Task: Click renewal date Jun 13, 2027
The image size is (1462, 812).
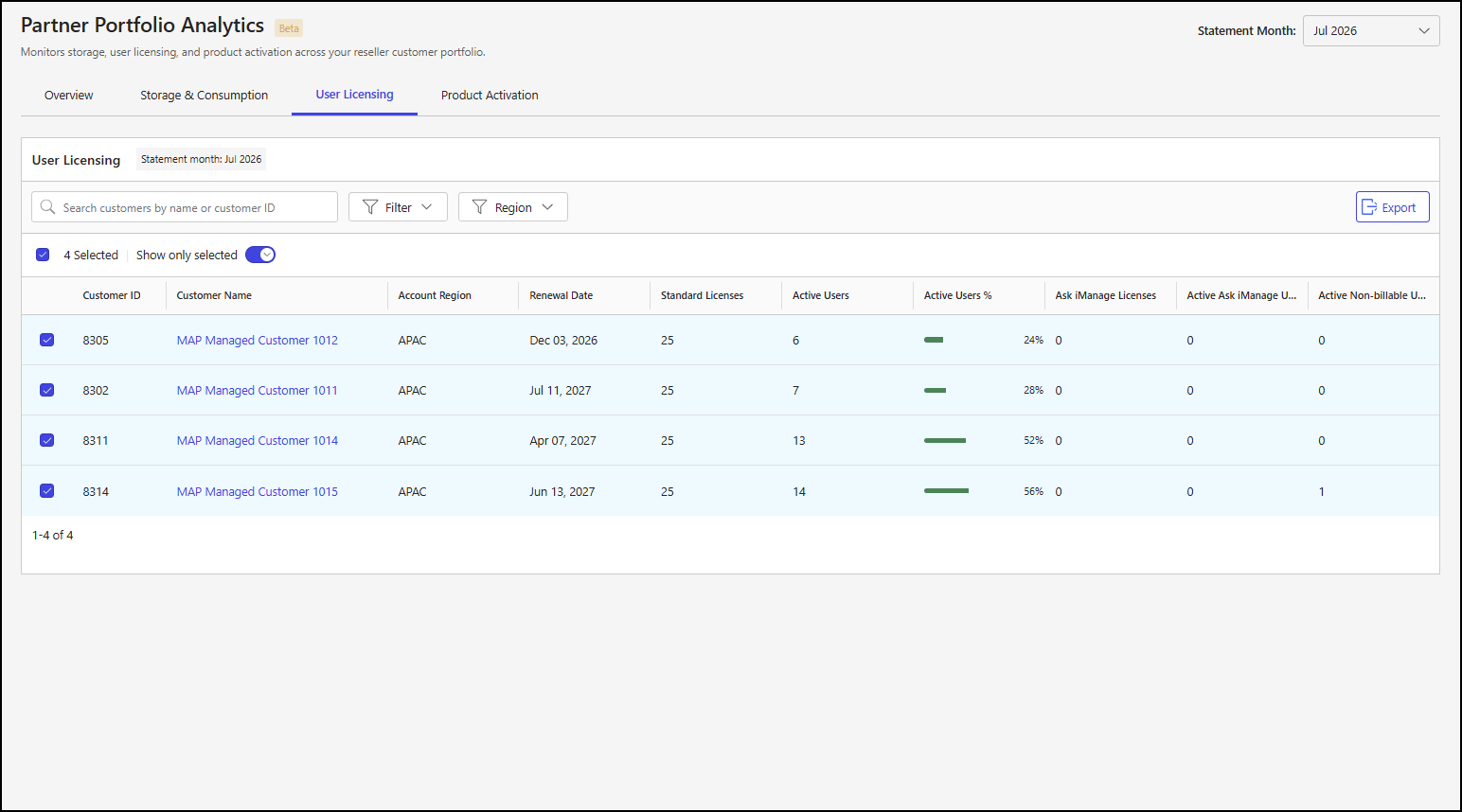Action: coord(562,491)
